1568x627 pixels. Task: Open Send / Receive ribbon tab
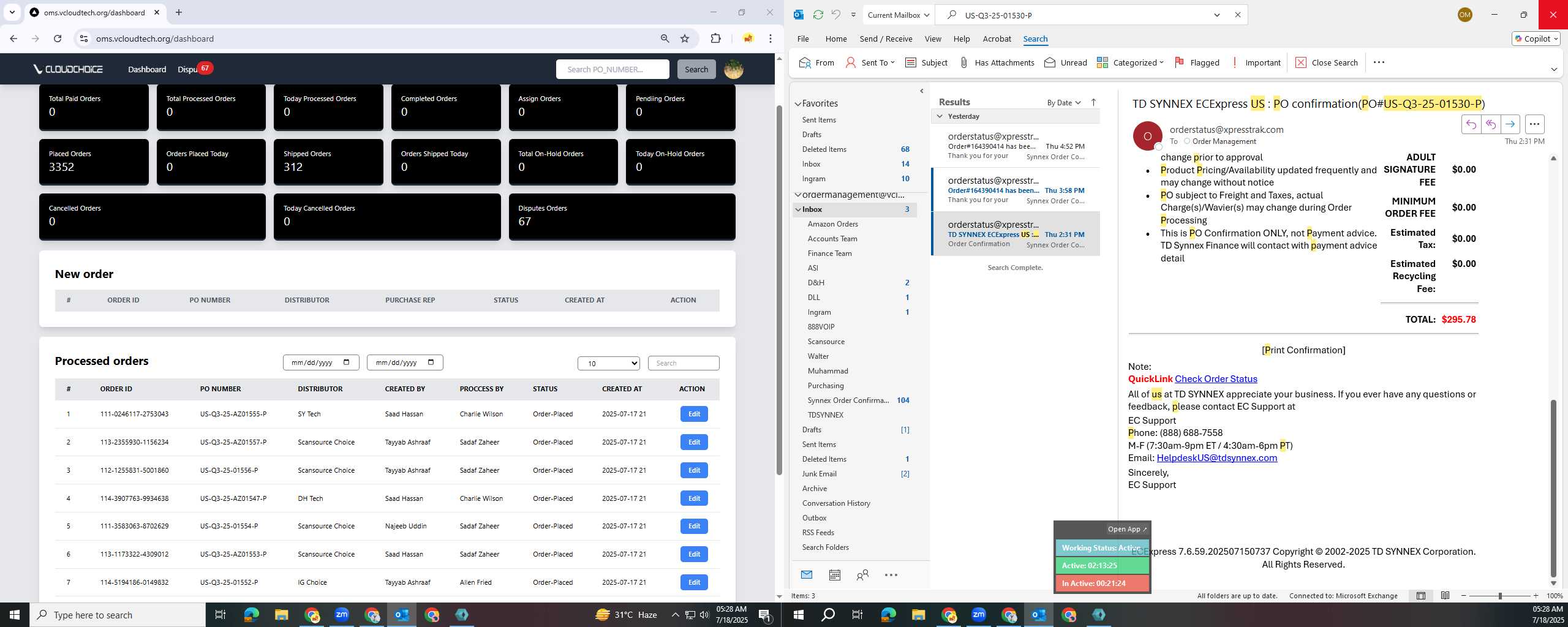(x=886, y=39)
